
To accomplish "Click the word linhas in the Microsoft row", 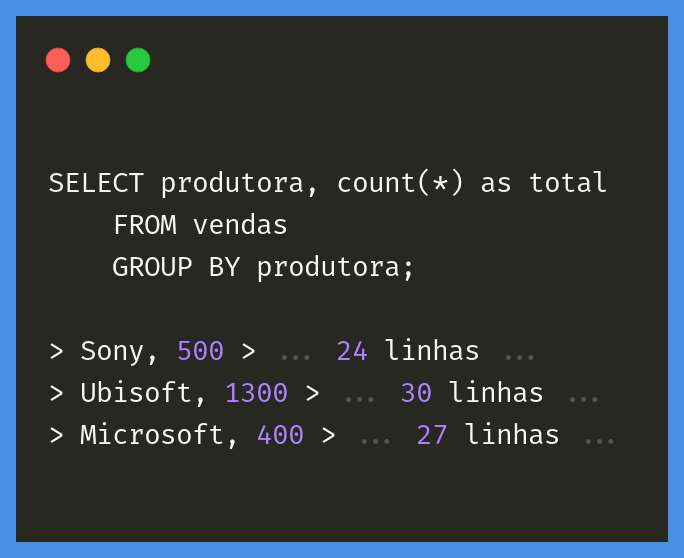I will pyautogui.click(x=512, y=435).
